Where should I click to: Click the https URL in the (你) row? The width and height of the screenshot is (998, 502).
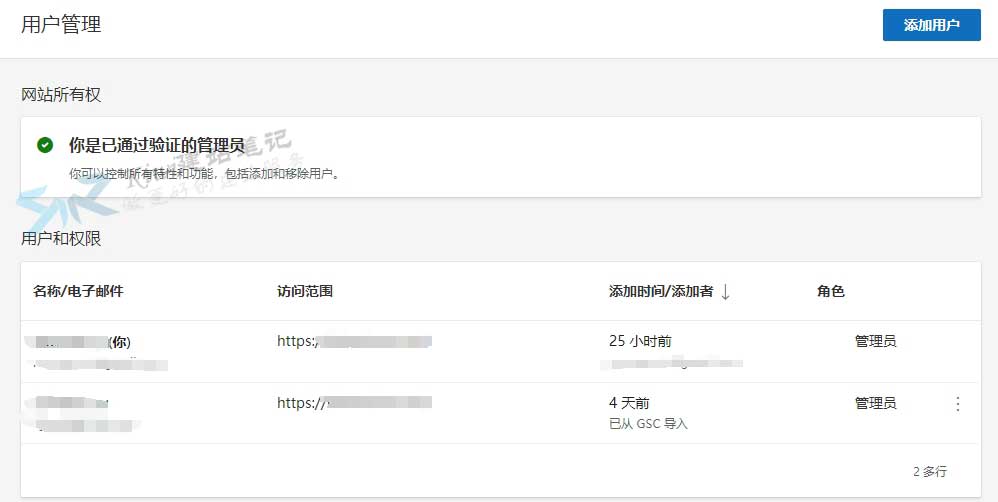(x=355, y=341)
